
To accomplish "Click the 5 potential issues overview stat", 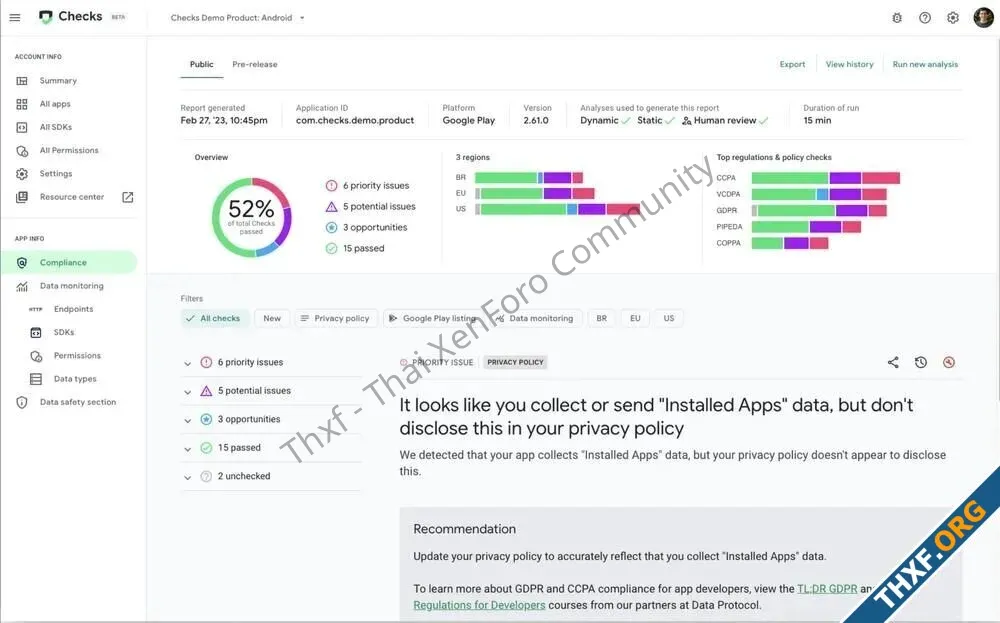I will point(371,207).
